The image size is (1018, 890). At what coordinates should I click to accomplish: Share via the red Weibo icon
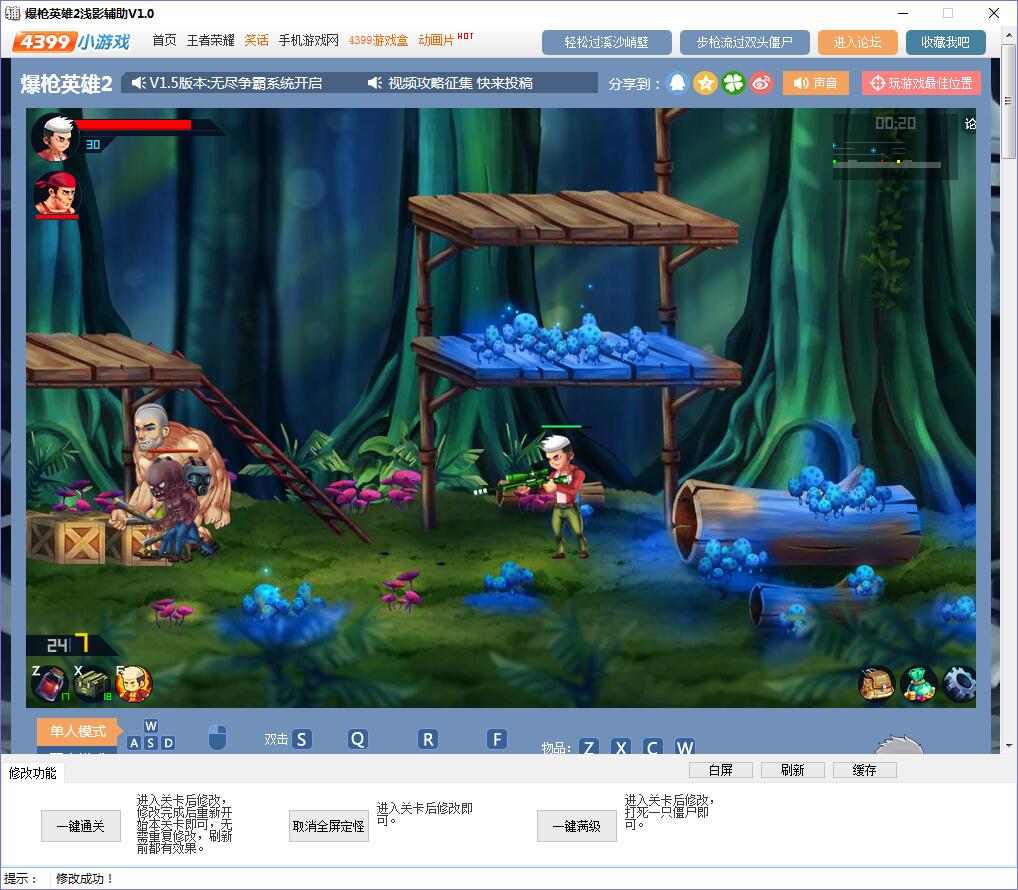click(x=761, y=83)
